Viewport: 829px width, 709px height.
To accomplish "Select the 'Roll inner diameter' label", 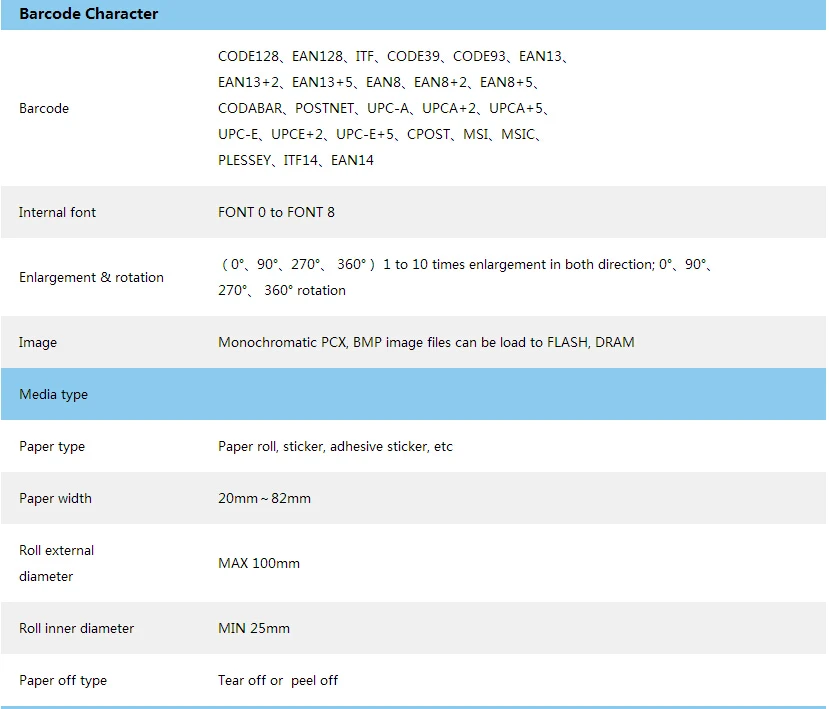I will [77, 628].
